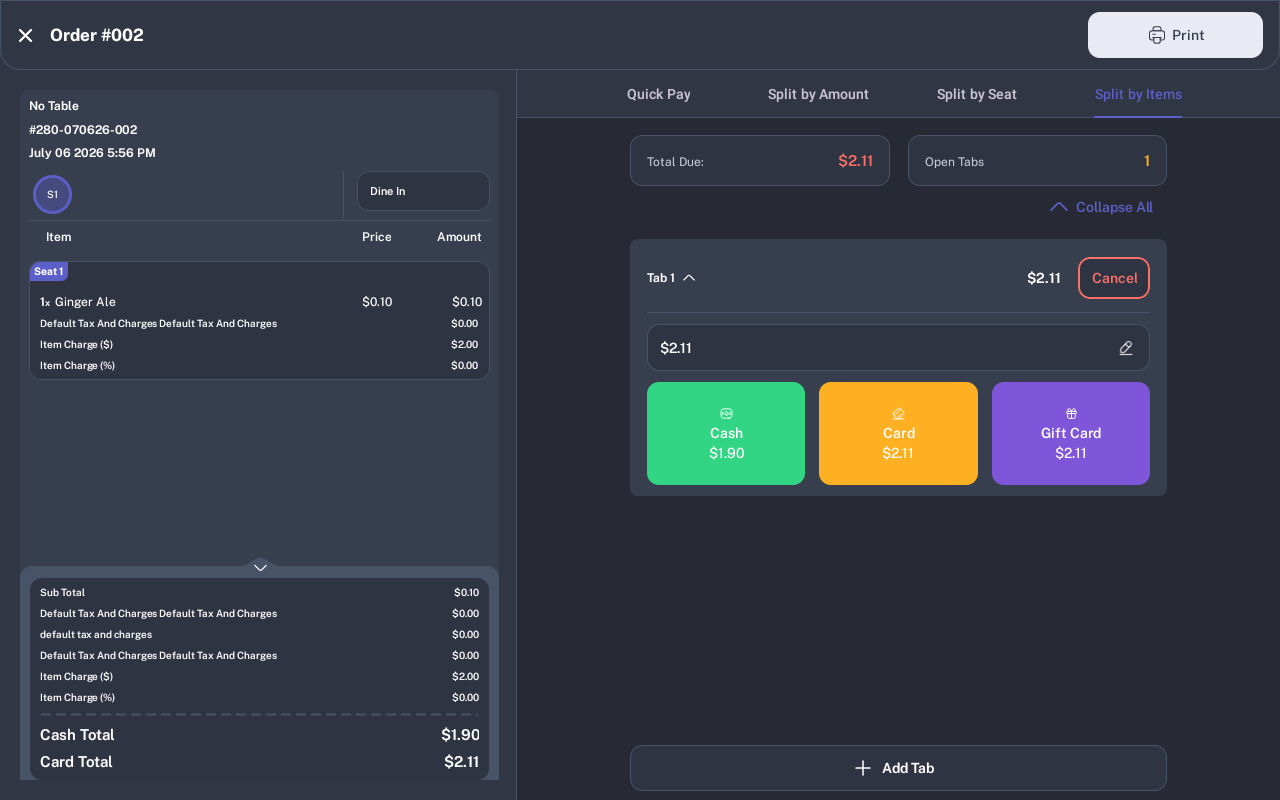Edit the tab amount with pencil icon
Image resolution: width=1280 pixels, height=800 pixels.
(1126, 348)
